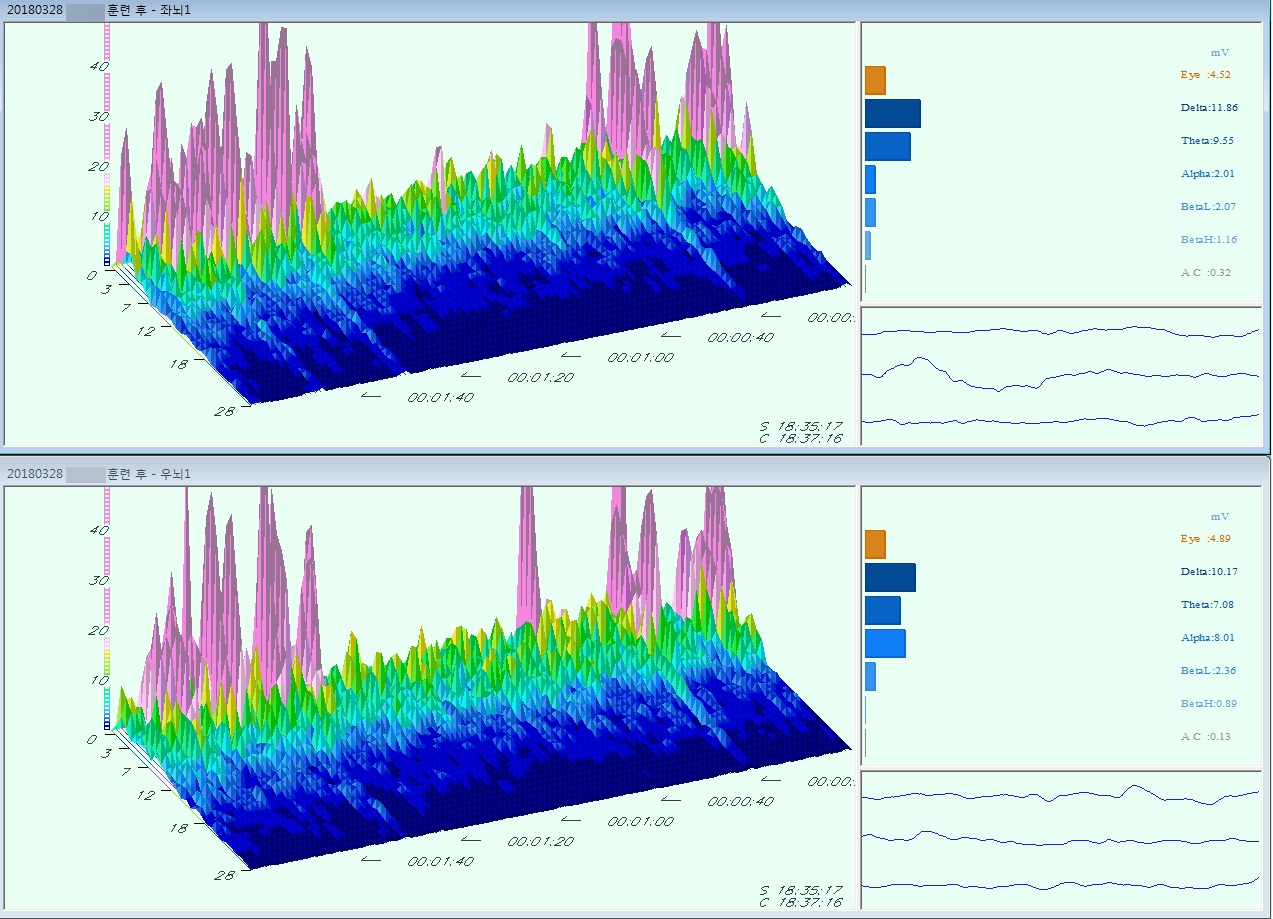Click the Alpha:8.01 value label

pos(1208,637)
